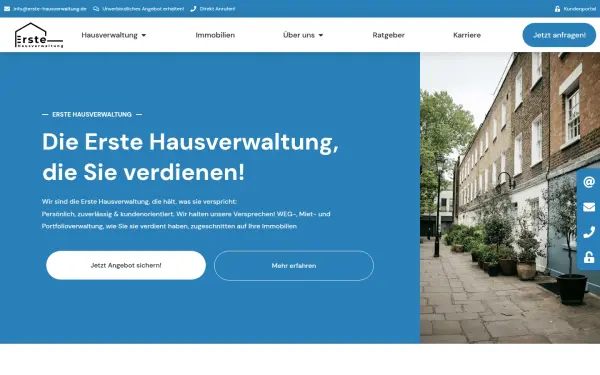Viewport: 600px width, 375px height.
Task: Click the ERSTE HAUSVERWALTUNG eyebrow label
Action: (x=92, y=114)
